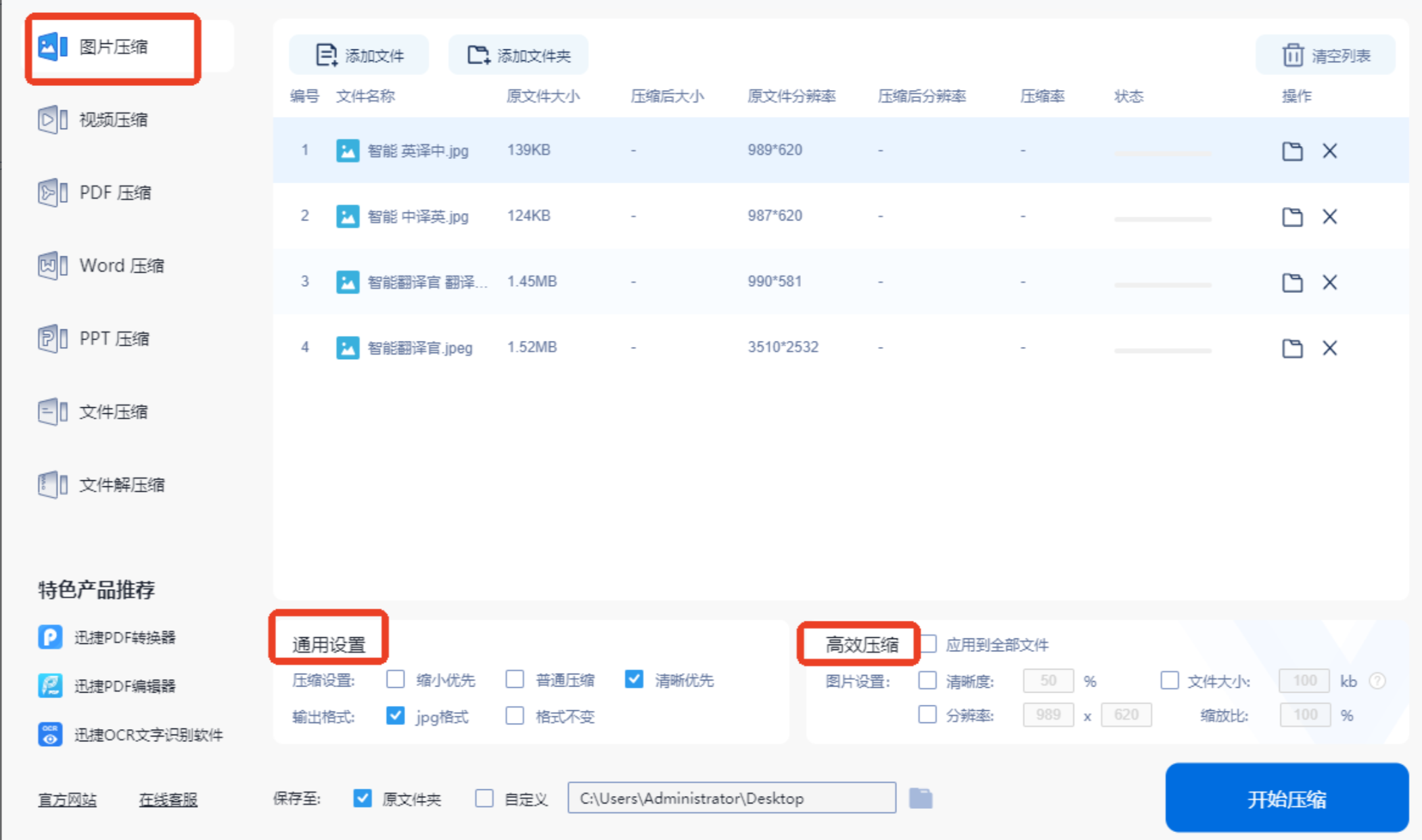
Task: Click the Word 压缩 sidebar icon
Action: click(53, 266)
